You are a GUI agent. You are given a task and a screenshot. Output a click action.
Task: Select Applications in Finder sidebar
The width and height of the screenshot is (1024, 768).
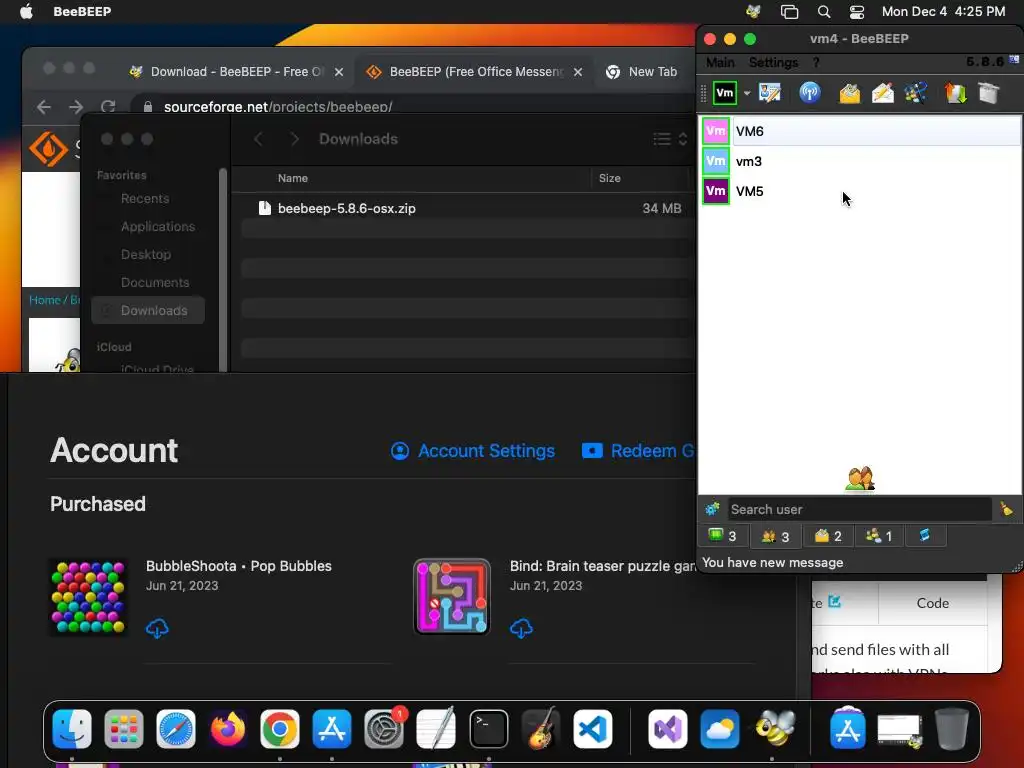158,227
